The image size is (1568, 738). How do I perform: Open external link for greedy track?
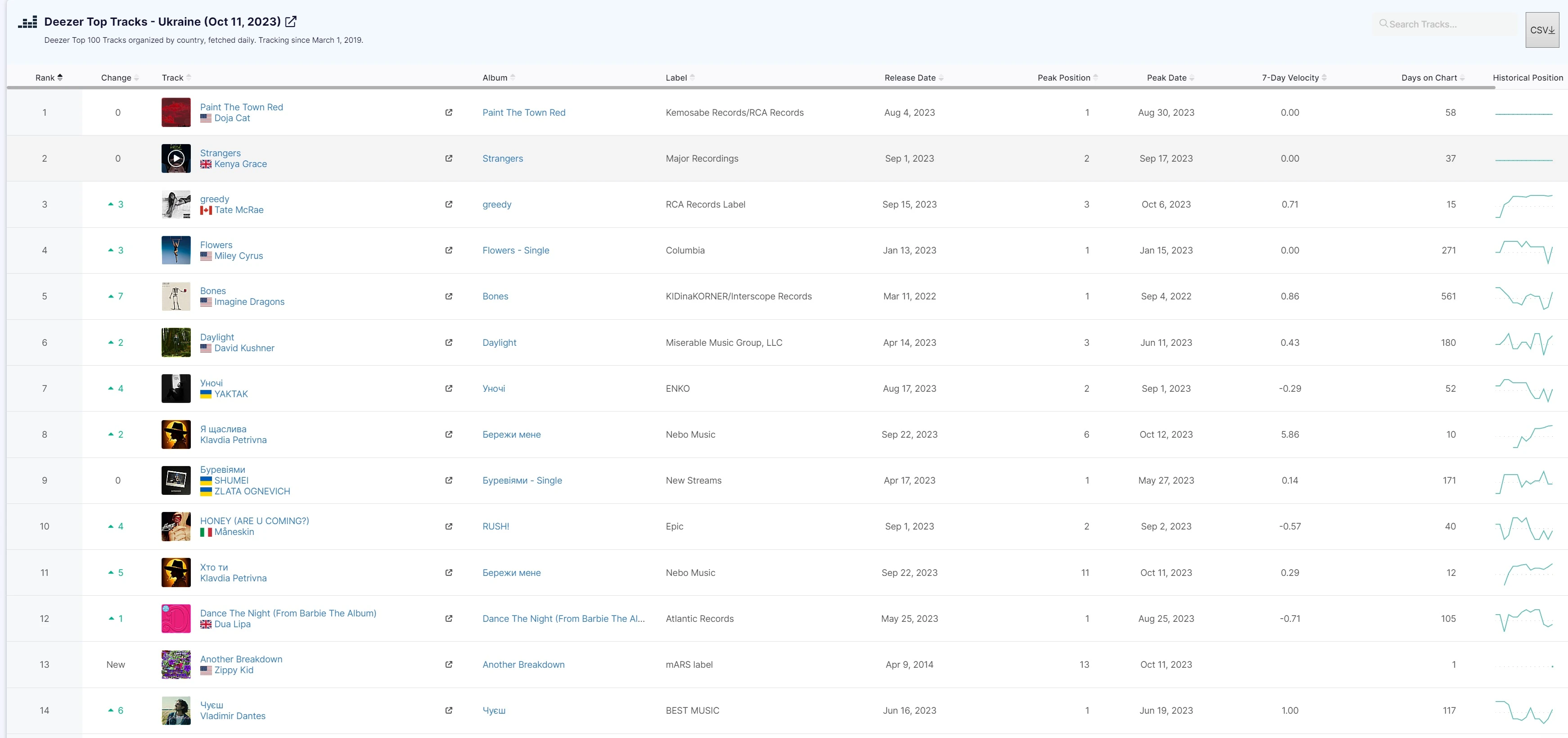[x=449, y=204]
